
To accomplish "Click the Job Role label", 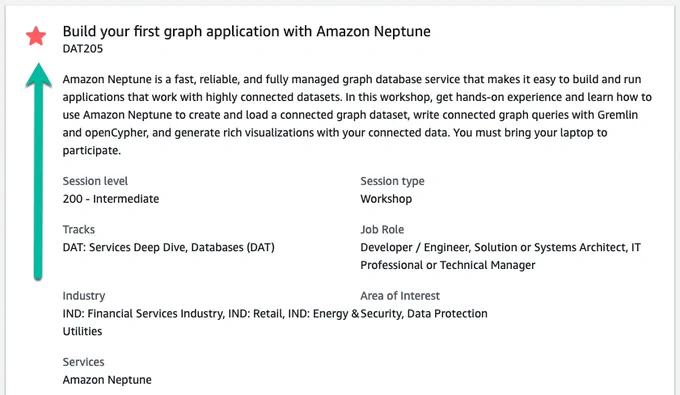I will (382, 229).
